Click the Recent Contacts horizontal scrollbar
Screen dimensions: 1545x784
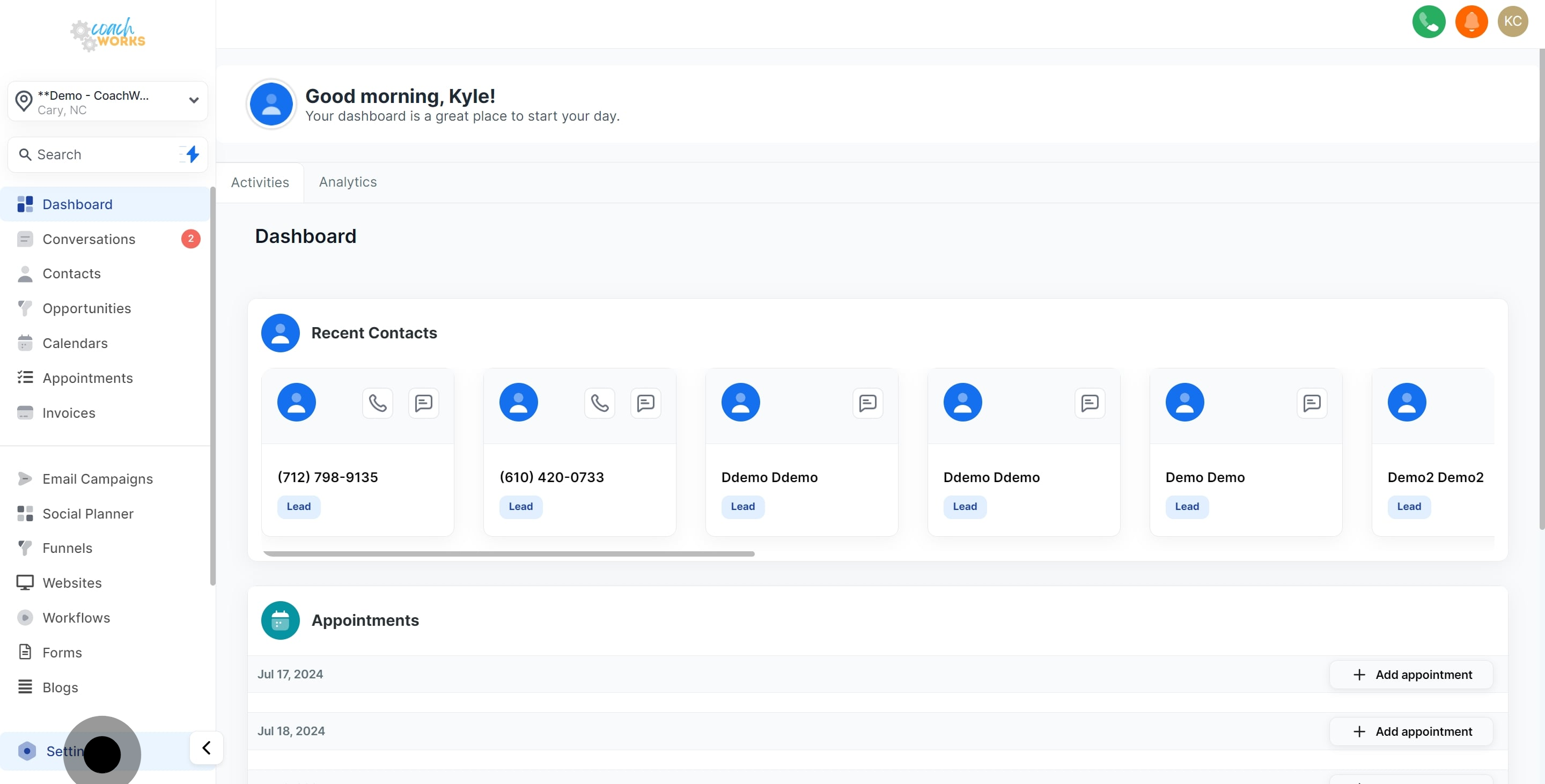509,554
